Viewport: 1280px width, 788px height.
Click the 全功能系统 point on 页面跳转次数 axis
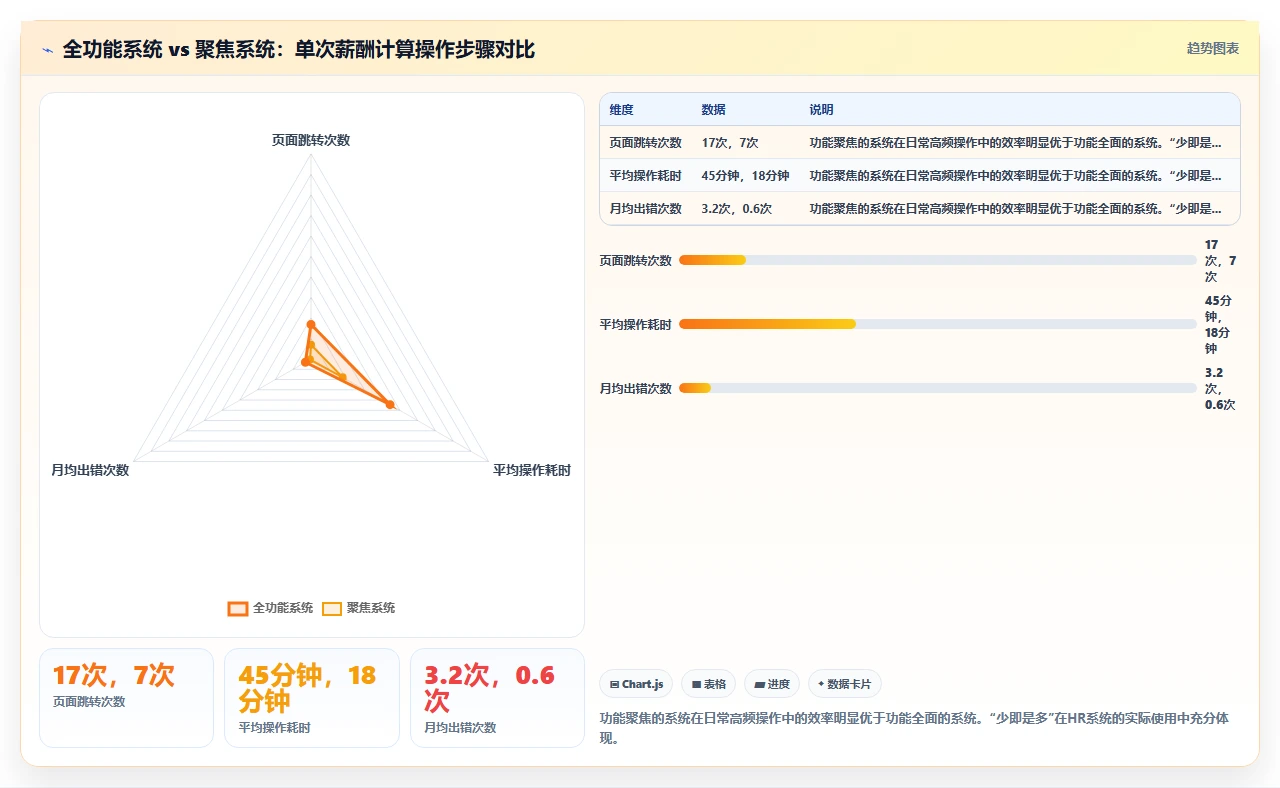click(x=311, y=324)
